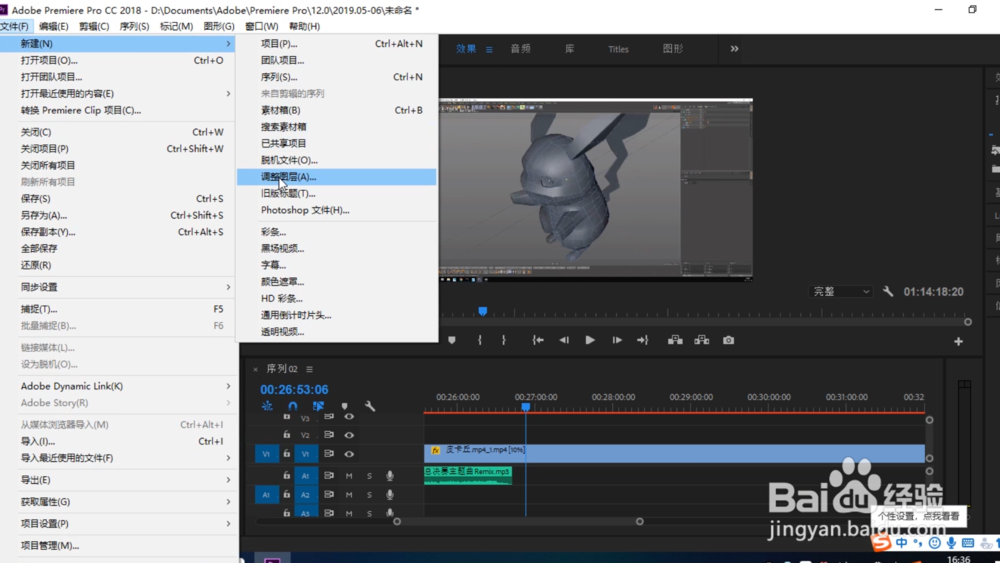Viewport: 1000px width, 563px height.
Task: Choose 黑场视频 from the New submenu
Action: [x=337, y=249]
